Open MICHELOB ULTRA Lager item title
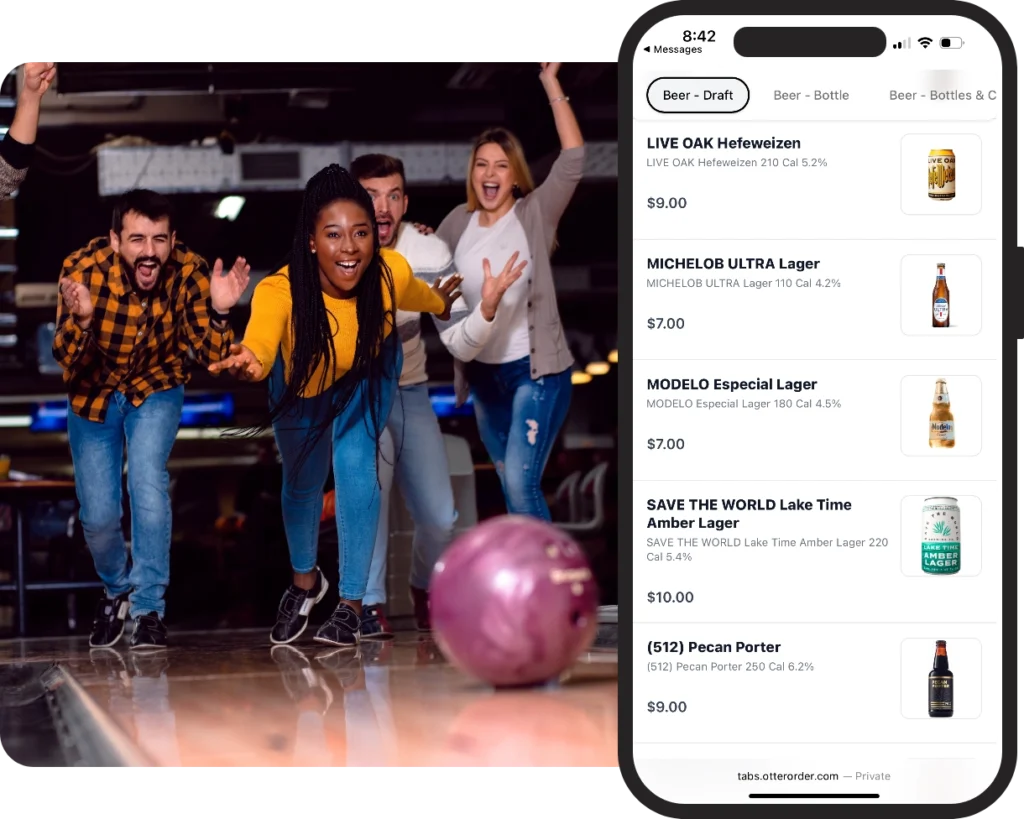The image size is (1024, 819). [733, 264]
